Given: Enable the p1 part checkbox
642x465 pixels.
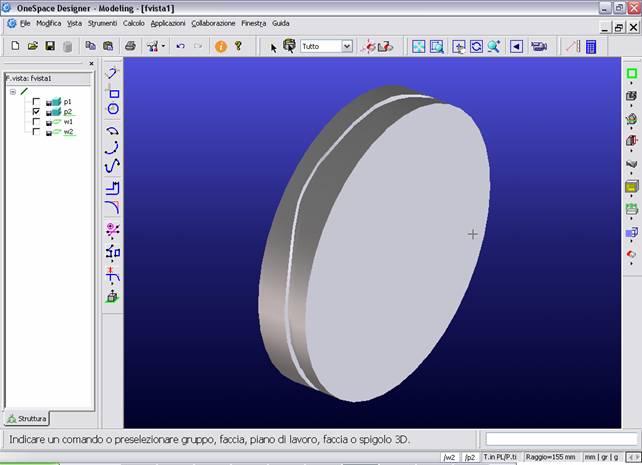Looking at the screenshot, I should click(36, 101).
